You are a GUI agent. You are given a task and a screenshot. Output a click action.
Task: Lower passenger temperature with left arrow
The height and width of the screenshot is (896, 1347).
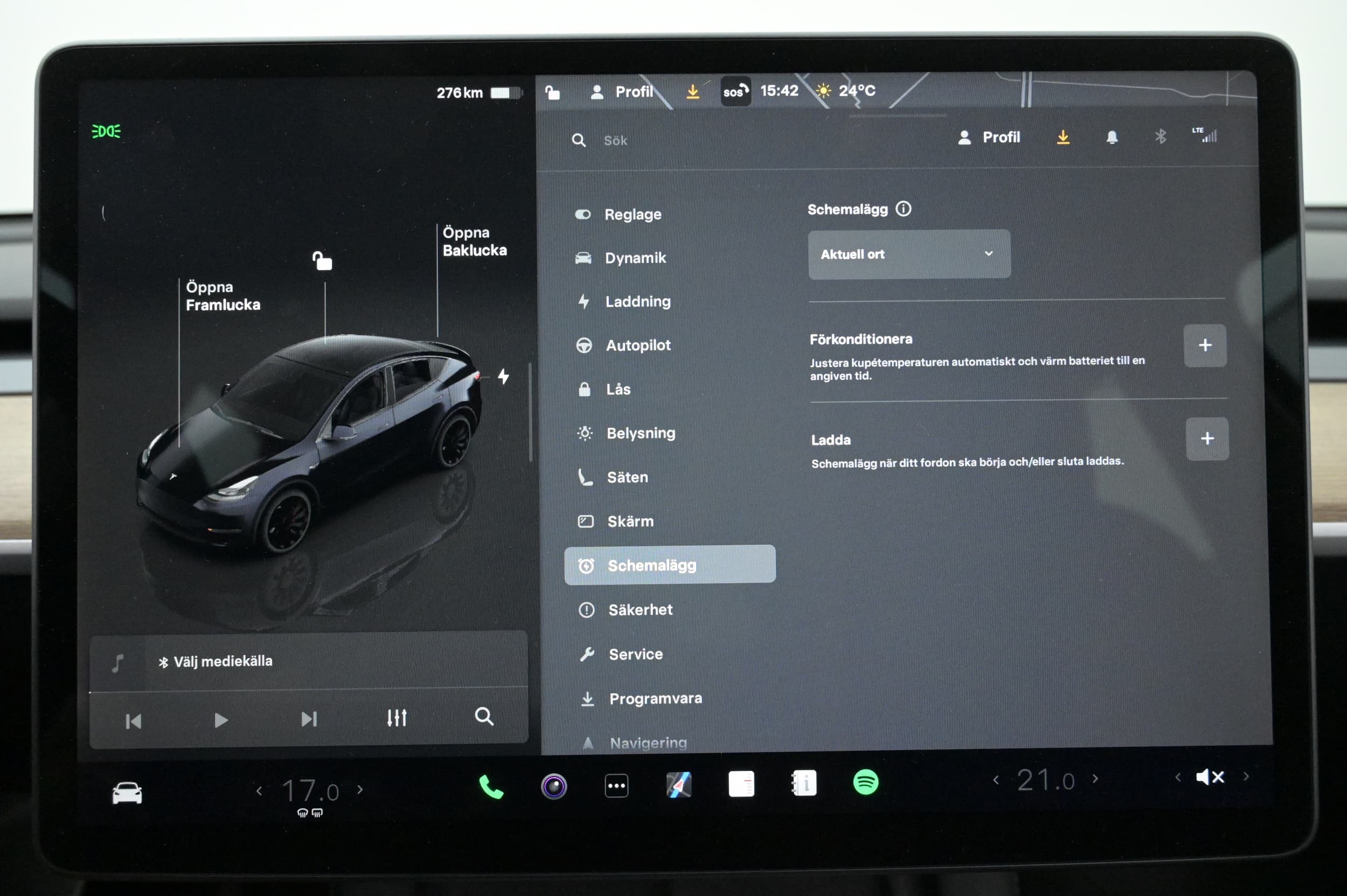tap(996, 780)
